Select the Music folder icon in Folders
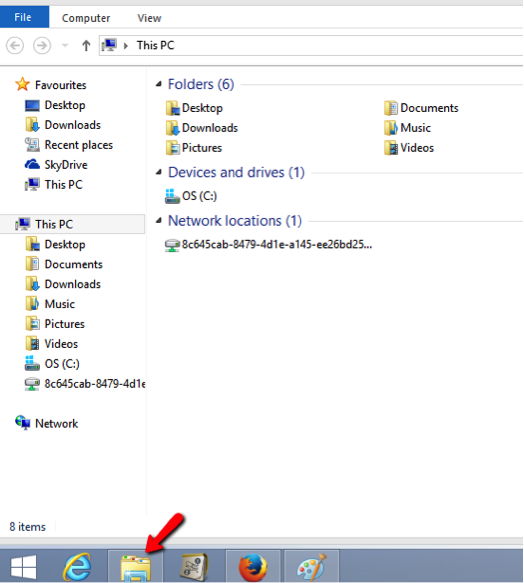524x583 pixels. coord(391,128)
